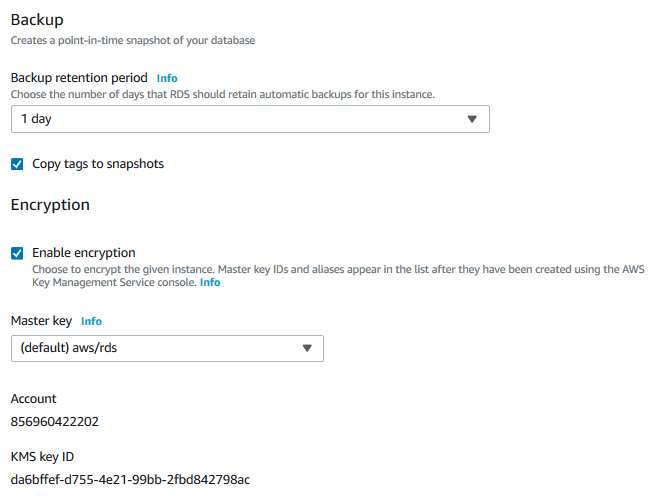Click the arrow on the retention period selector

pyautogui.click(x=473, y=119)
